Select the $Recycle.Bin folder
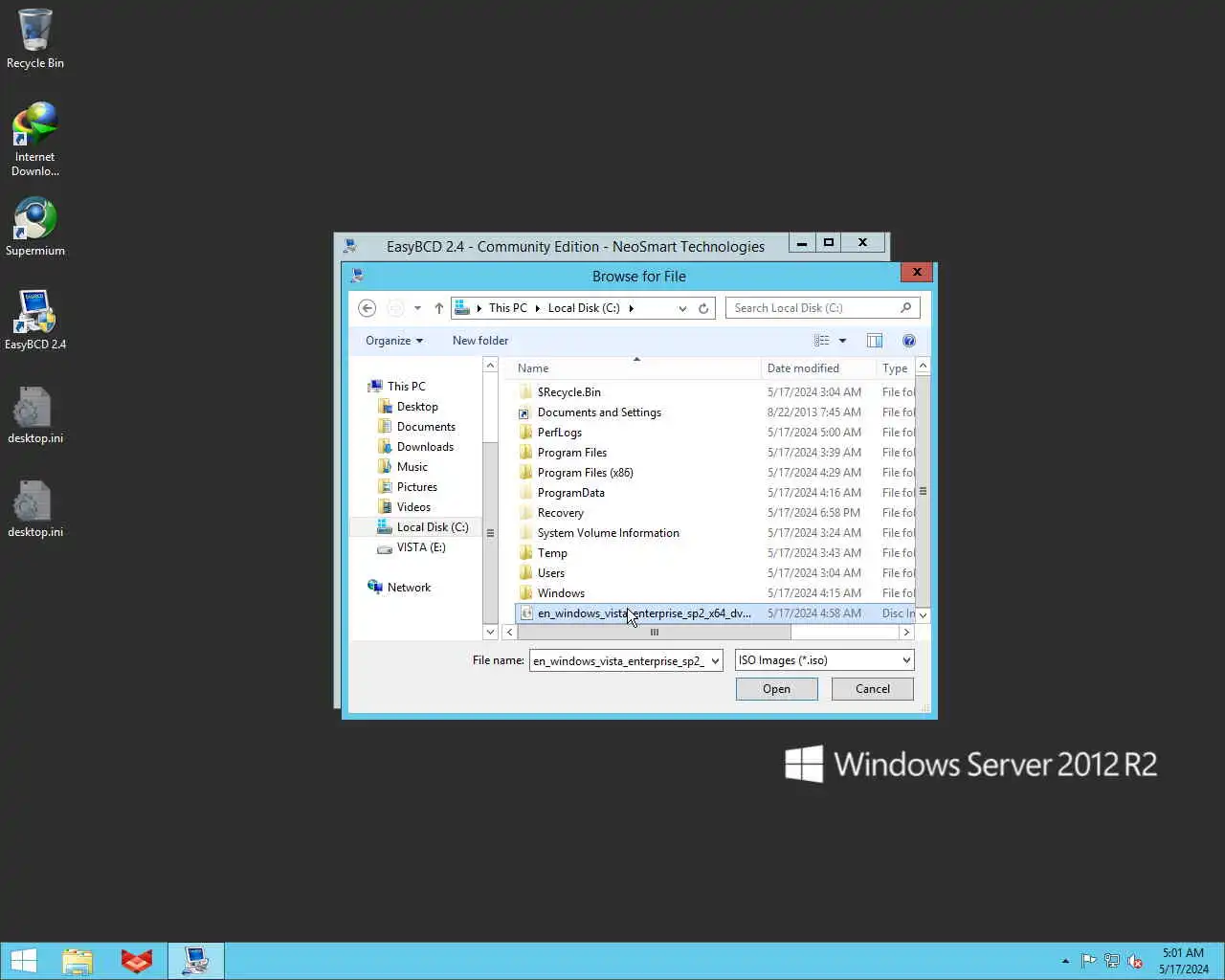1225x980 pixels. click(x=568, y=392)
